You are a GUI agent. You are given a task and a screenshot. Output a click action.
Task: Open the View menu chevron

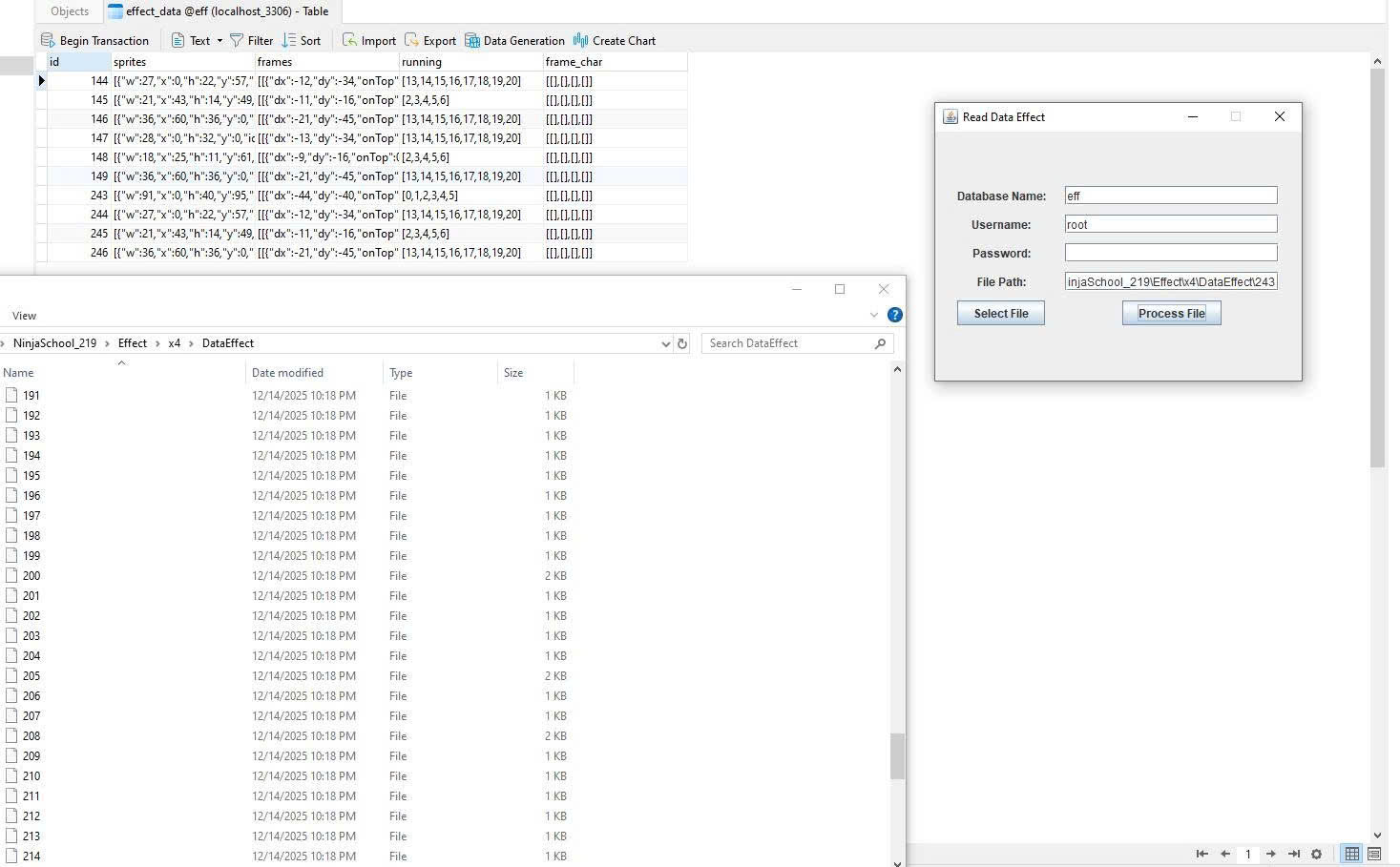click(874, 314)
